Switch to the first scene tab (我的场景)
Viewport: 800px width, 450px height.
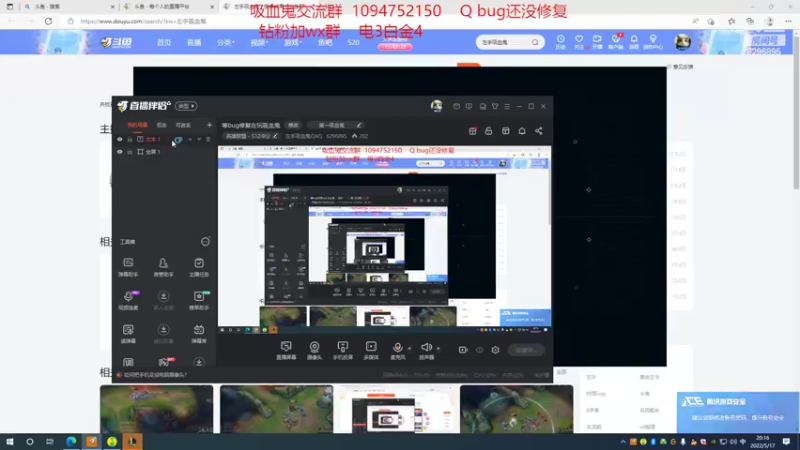[137, 125]
